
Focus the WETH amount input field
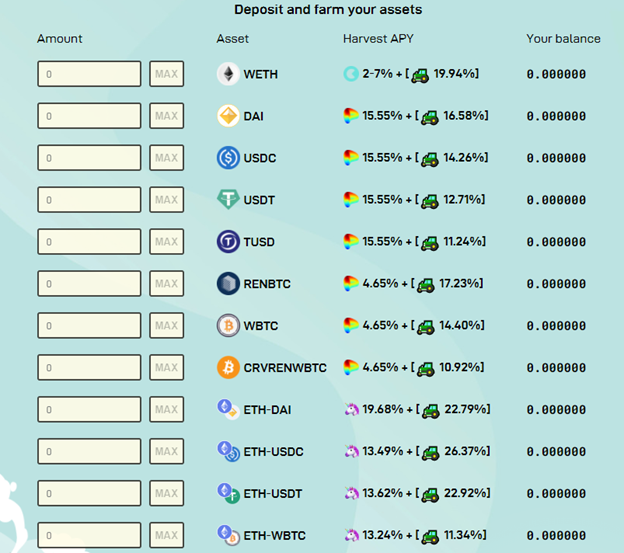pyautogui.click(x=89, y=74)
